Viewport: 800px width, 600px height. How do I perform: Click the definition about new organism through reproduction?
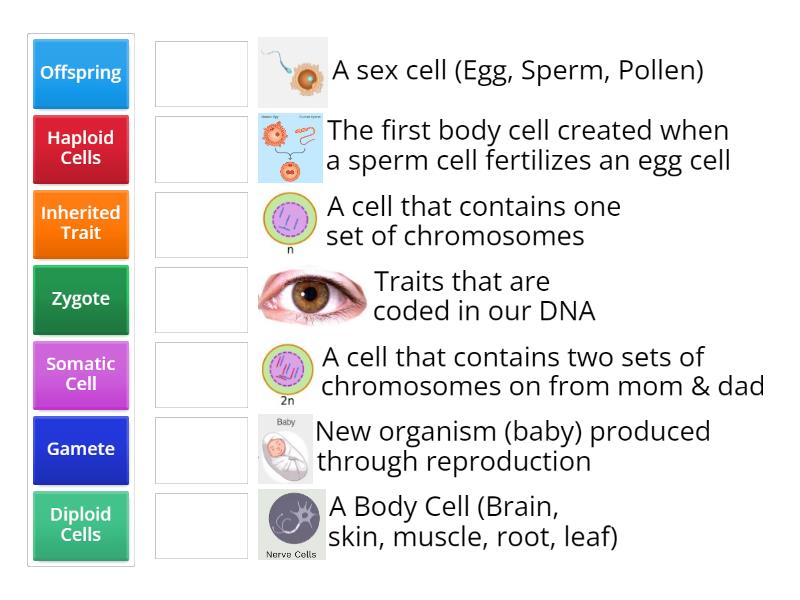(x=510, y=447)
